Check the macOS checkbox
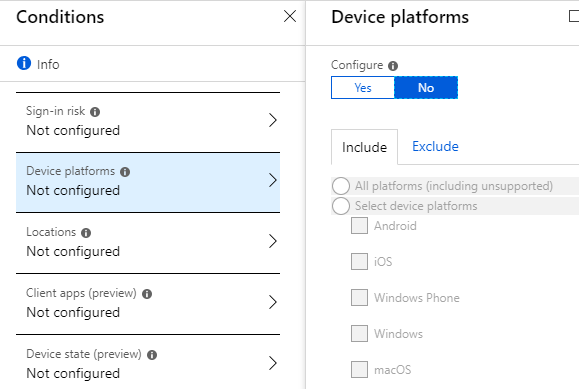The height and width of the screenshot is (389, 579). click(359, 369)
